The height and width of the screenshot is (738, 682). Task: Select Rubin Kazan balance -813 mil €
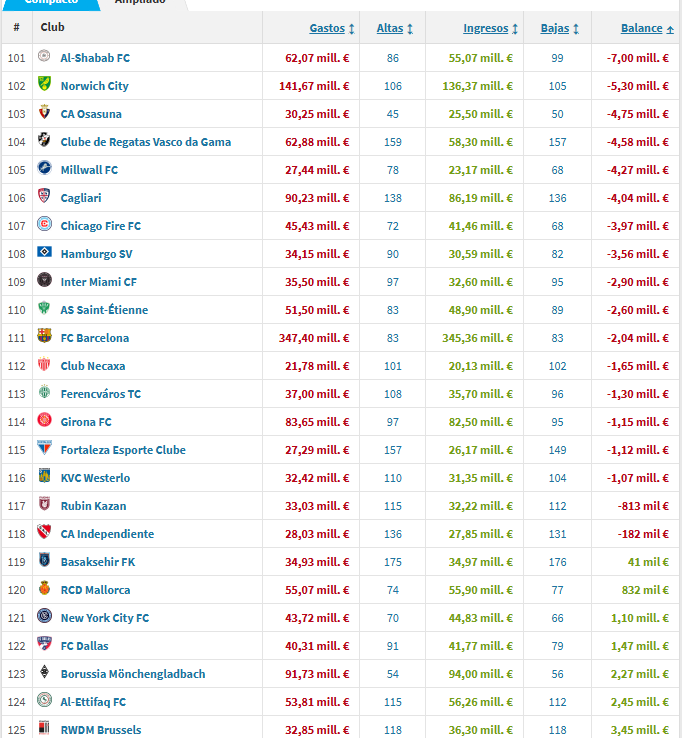point(643,506)
